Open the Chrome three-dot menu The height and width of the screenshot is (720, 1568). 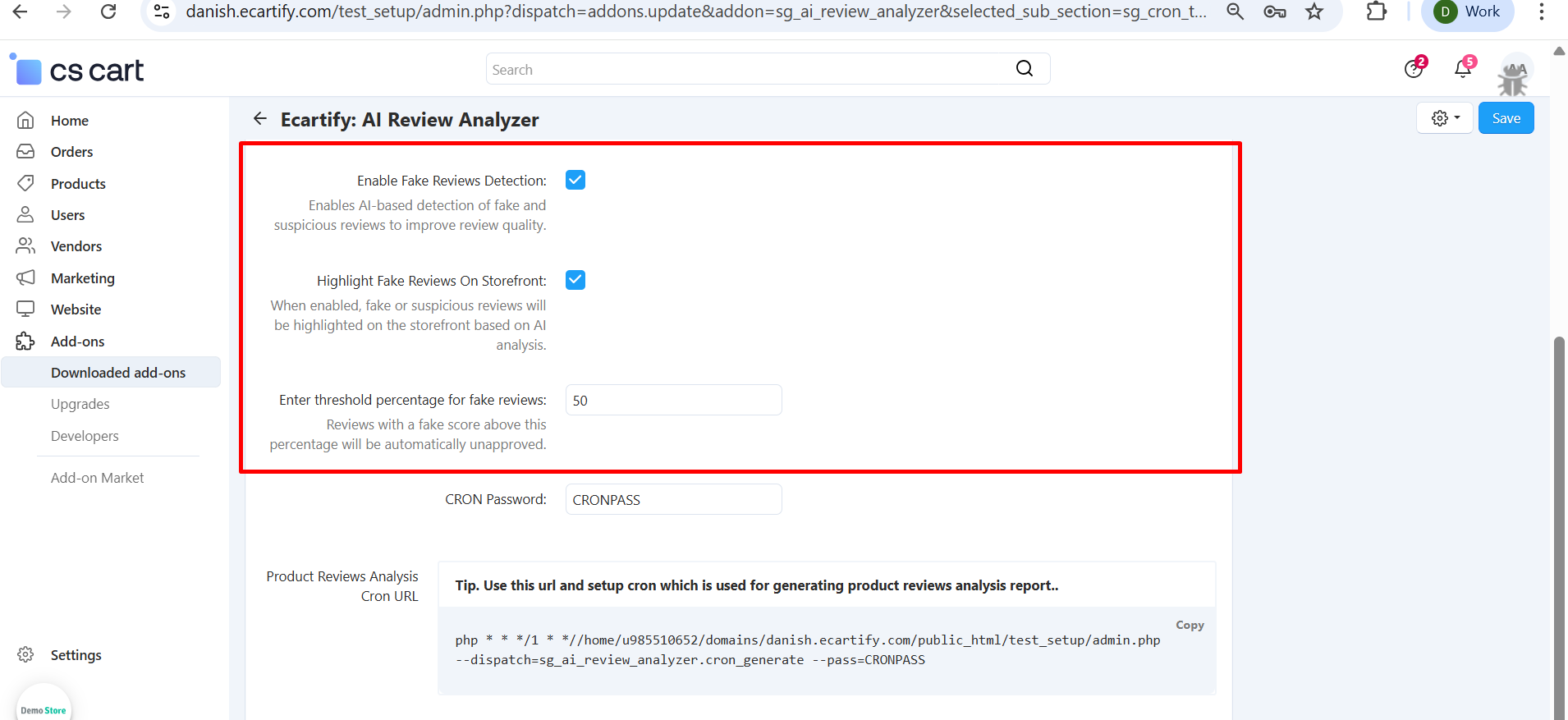coord(1541,11)
